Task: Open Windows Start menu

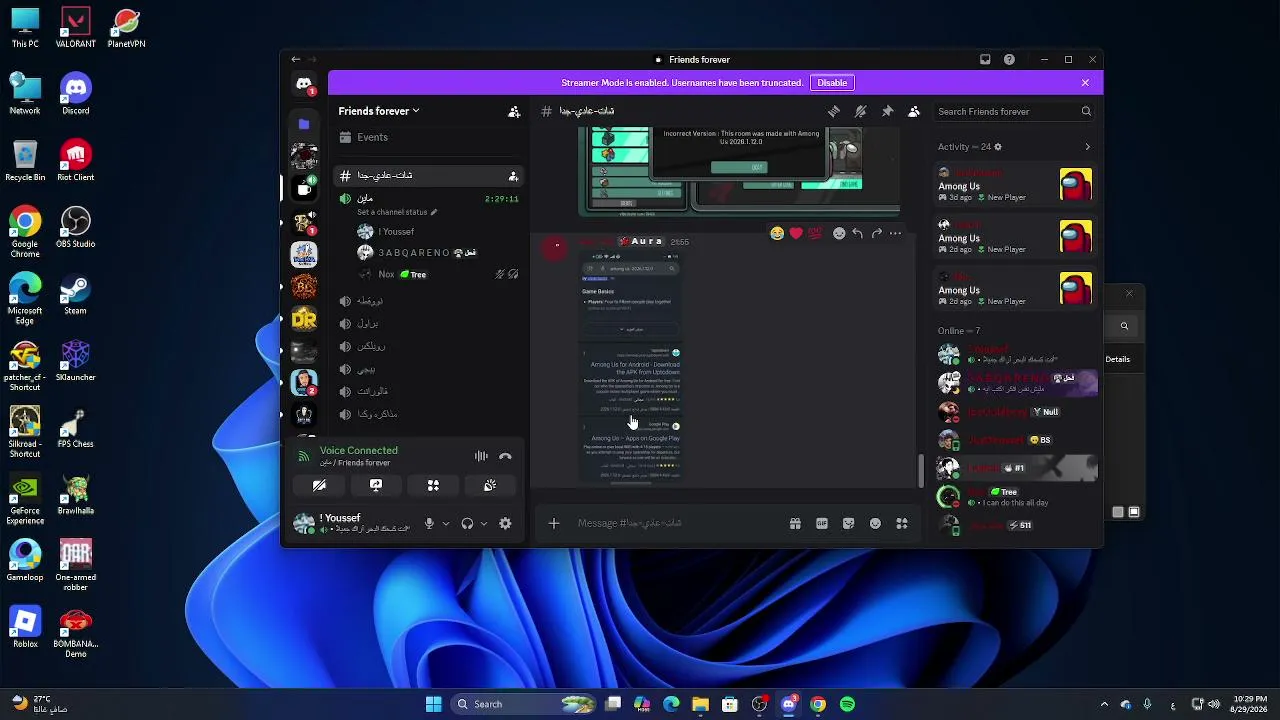Action: (x=433, y=704)
